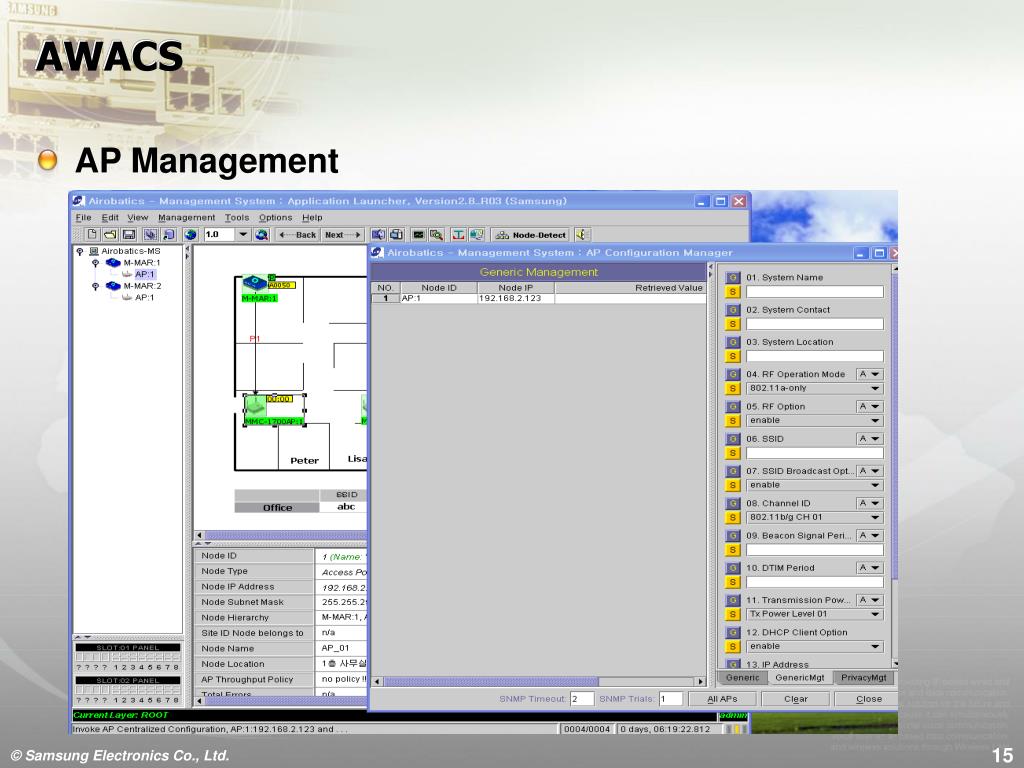Click the All APs button
The image size is (1024, 768).
tap(722, 699)
